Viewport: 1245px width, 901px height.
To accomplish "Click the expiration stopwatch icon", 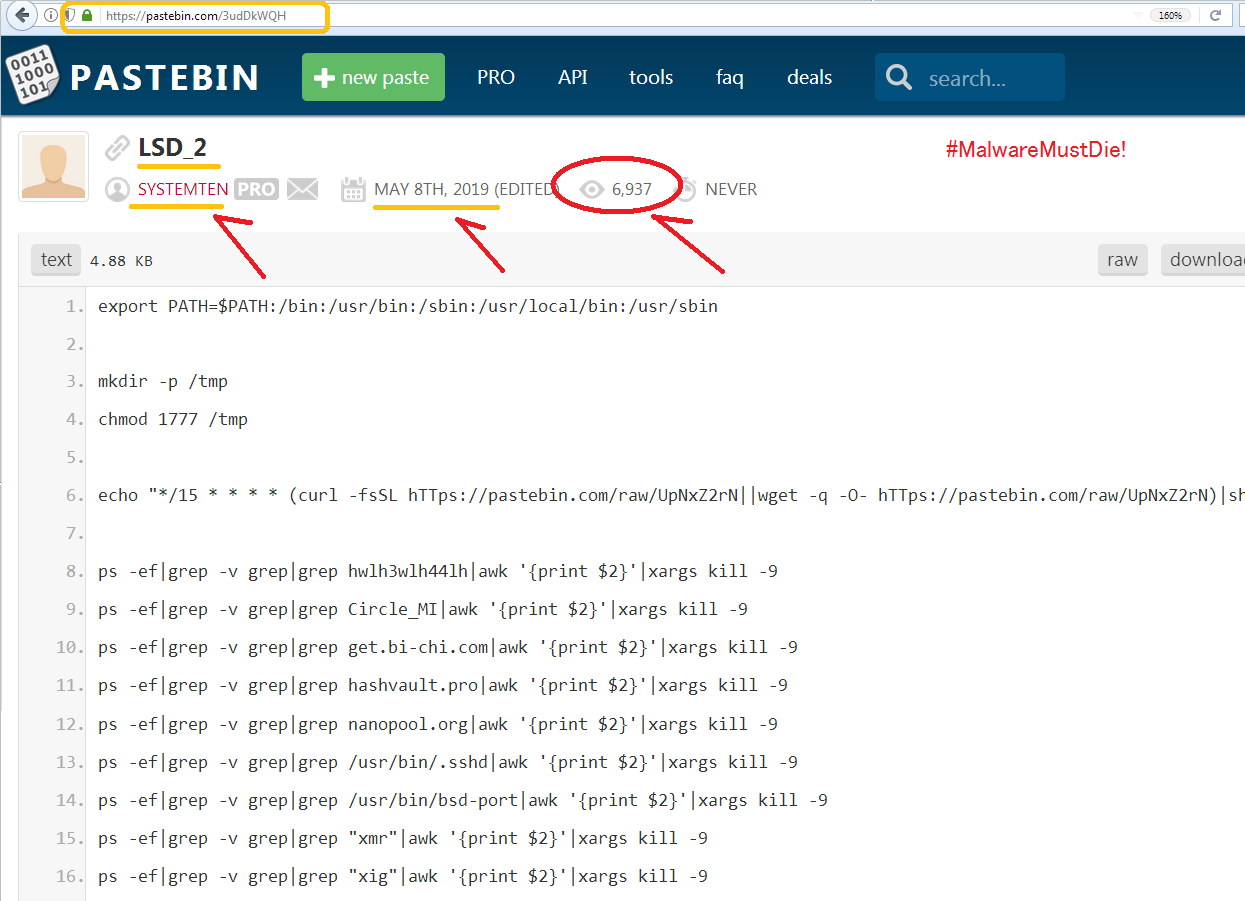I will tap(685, 189).
